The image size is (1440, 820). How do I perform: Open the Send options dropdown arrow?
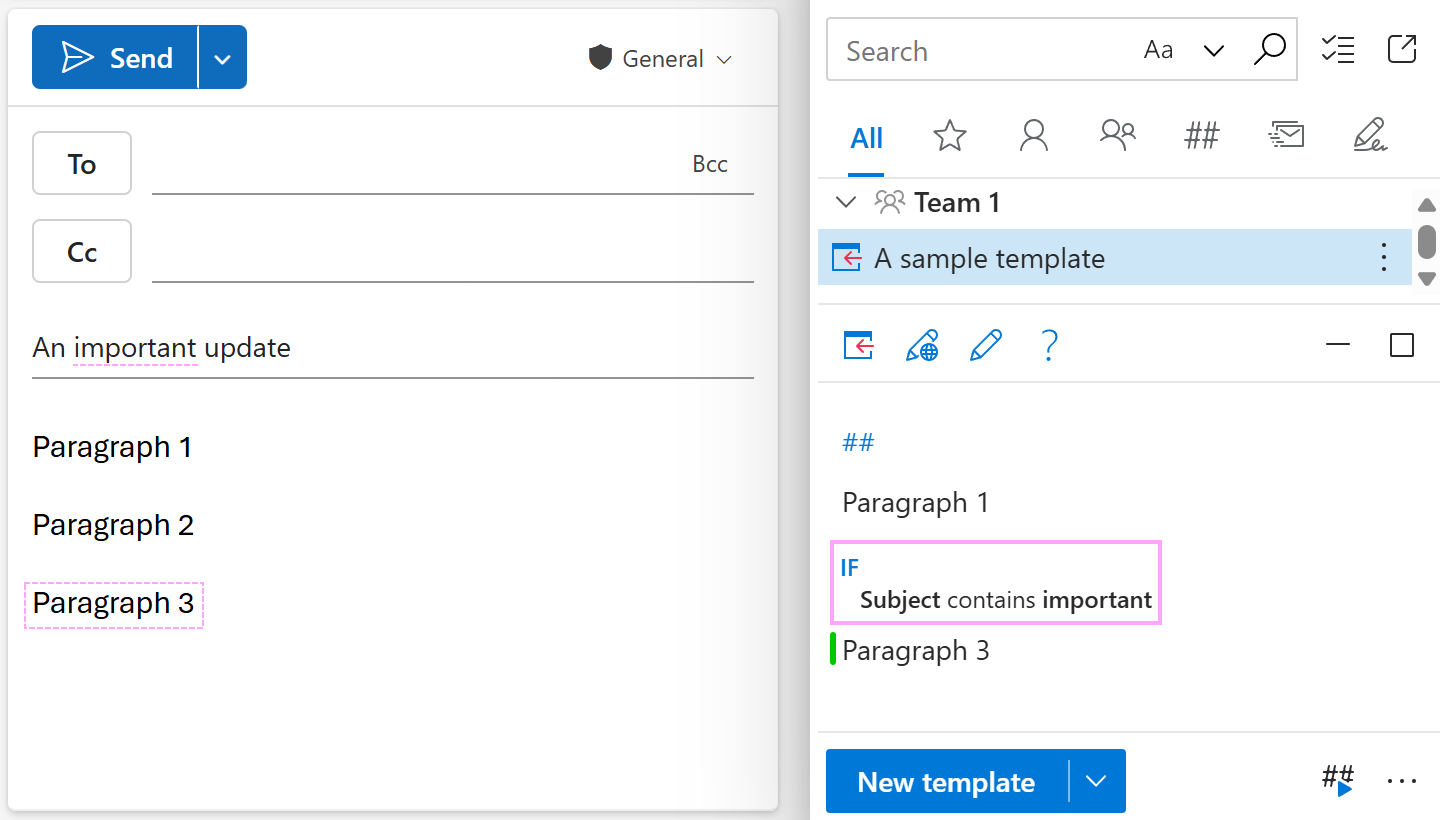222,58
